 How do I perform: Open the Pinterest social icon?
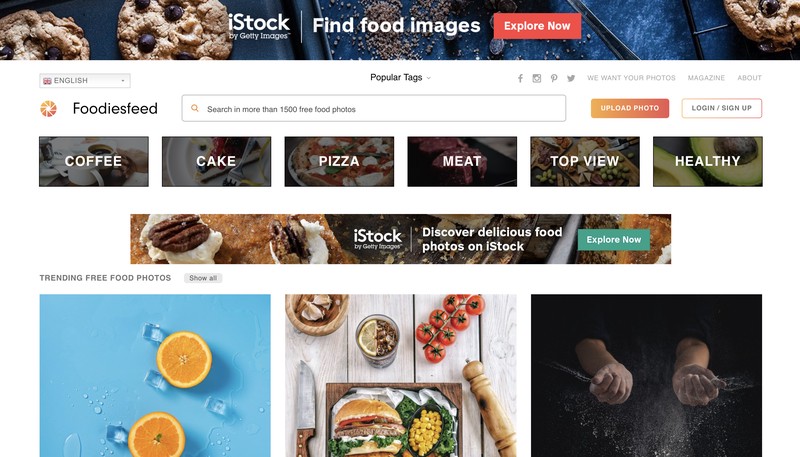tap(554, 78)
